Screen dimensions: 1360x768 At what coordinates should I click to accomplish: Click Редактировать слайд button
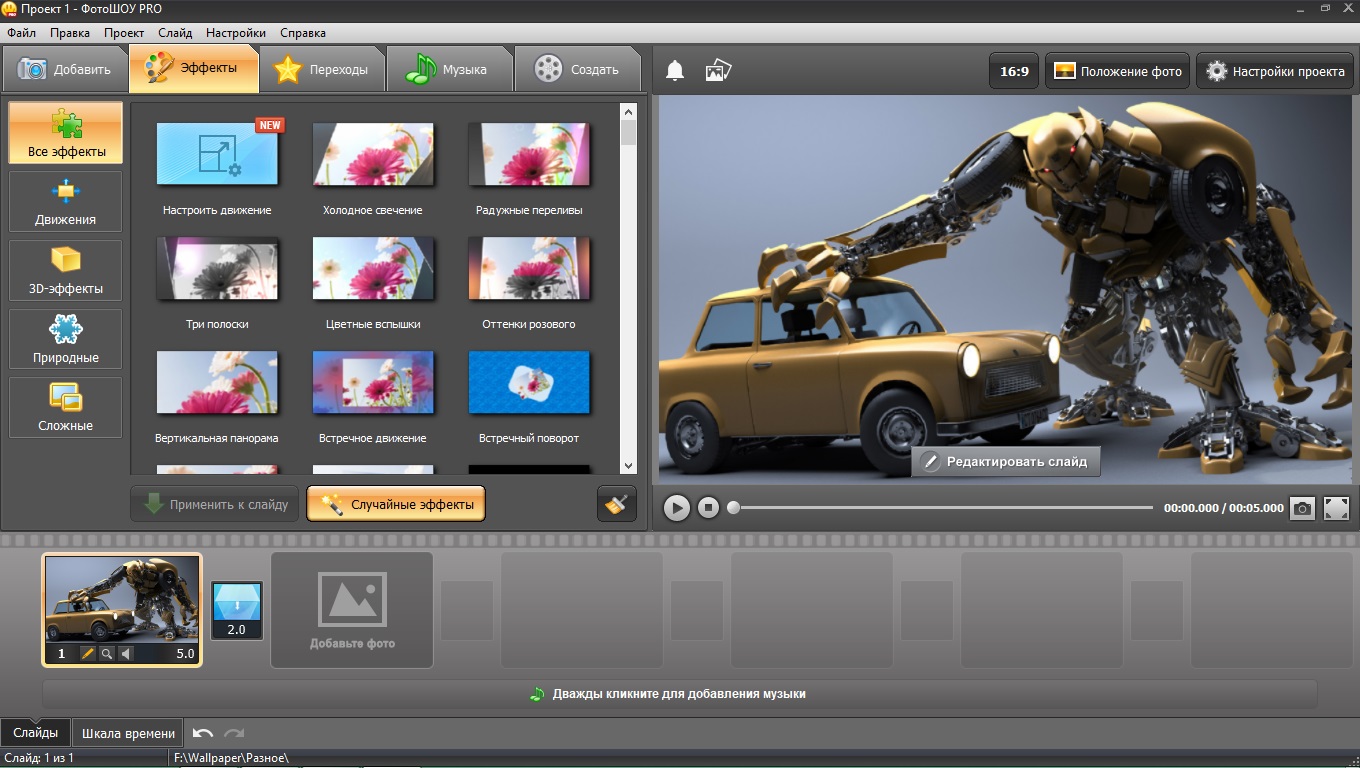1005,461
